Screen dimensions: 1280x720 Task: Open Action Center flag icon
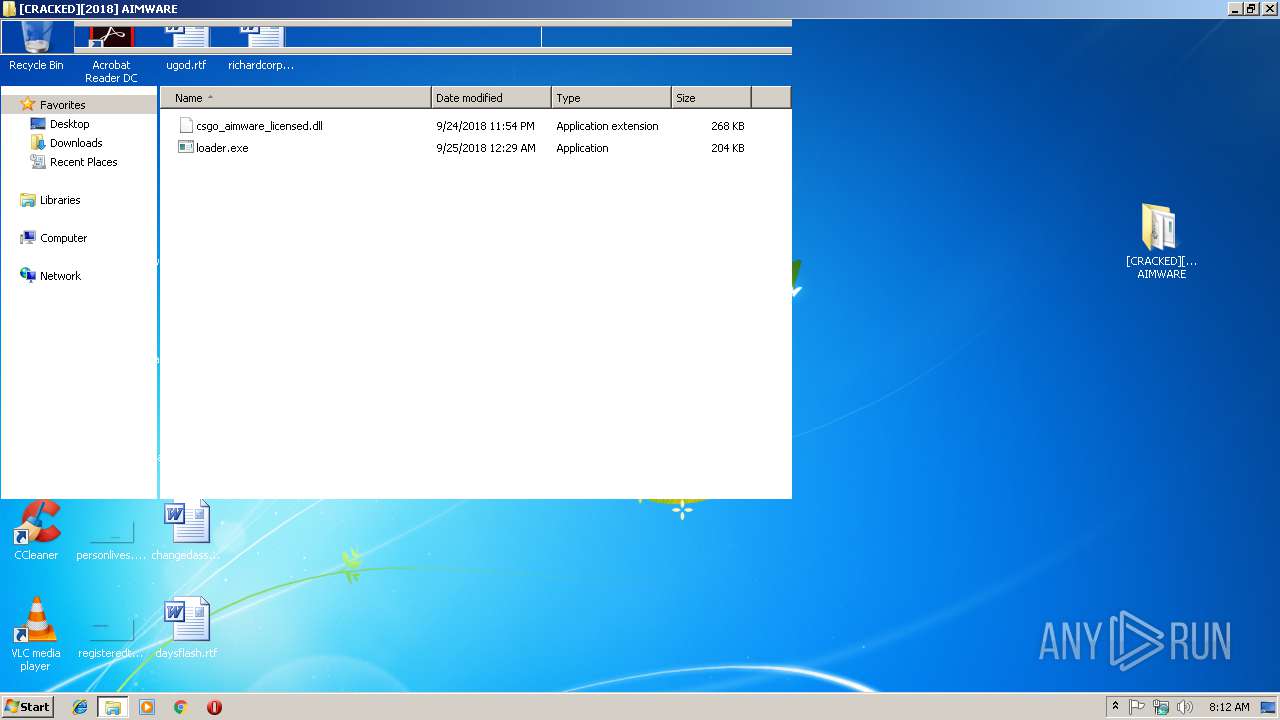coord(1137,707)
